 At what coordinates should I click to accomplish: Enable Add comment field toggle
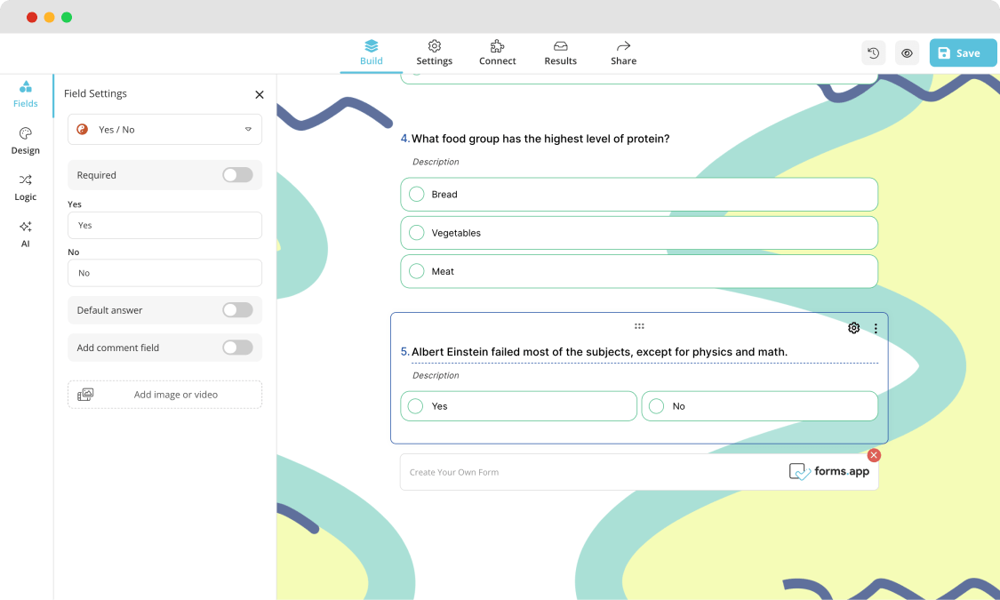coord(237,348)
